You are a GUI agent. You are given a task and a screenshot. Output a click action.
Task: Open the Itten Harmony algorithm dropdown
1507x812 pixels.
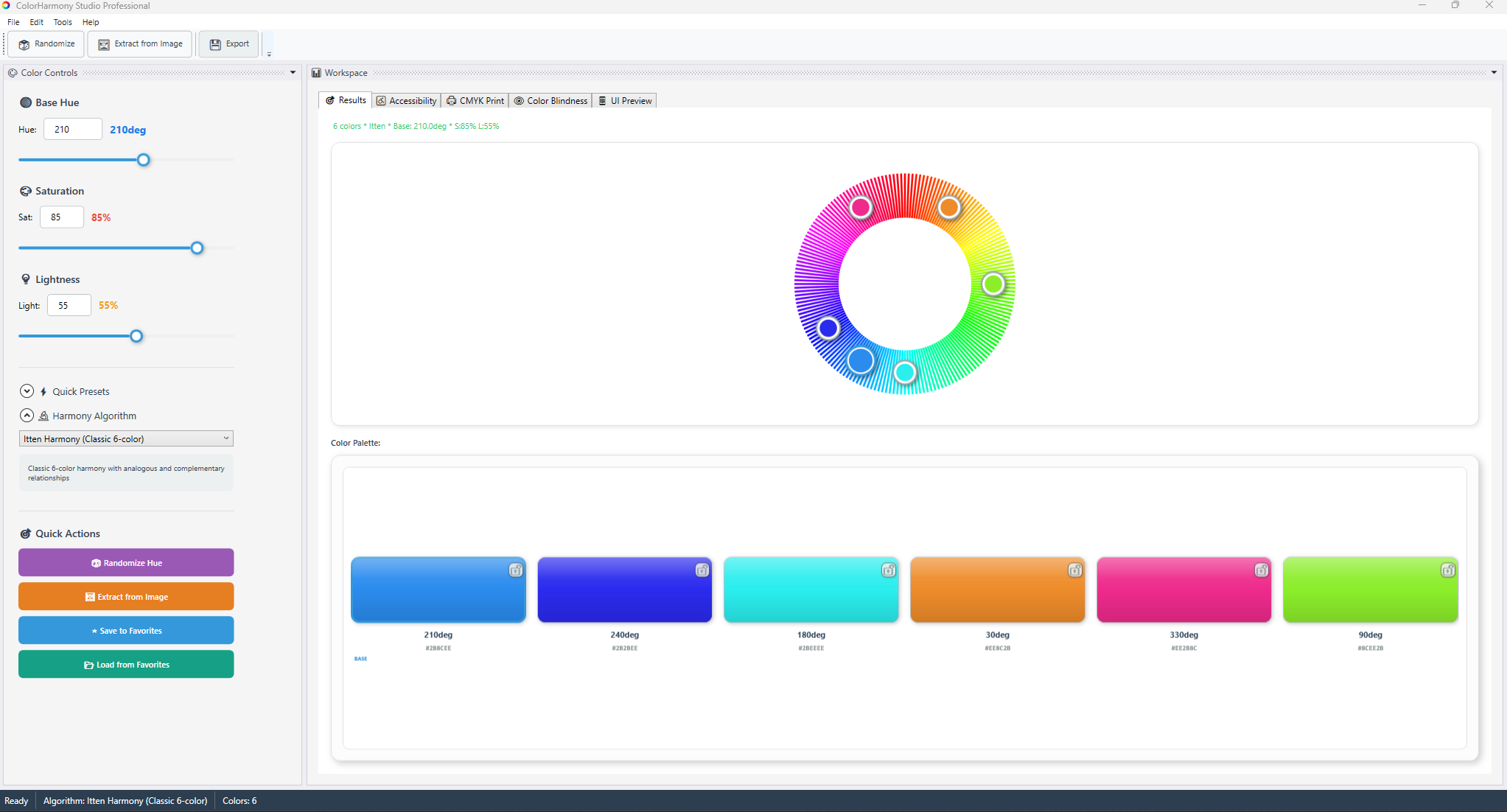coord(126,438)
